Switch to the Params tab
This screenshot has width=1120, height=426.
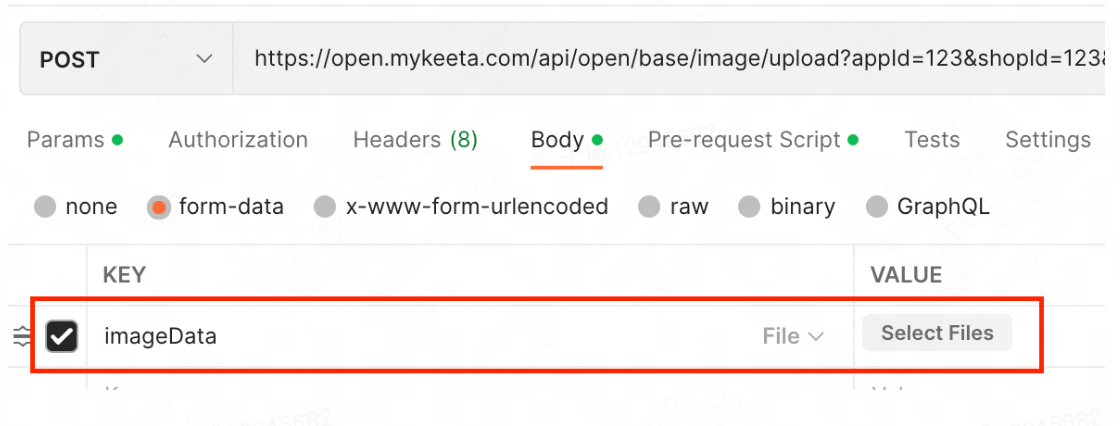click(x=74, y=139)
